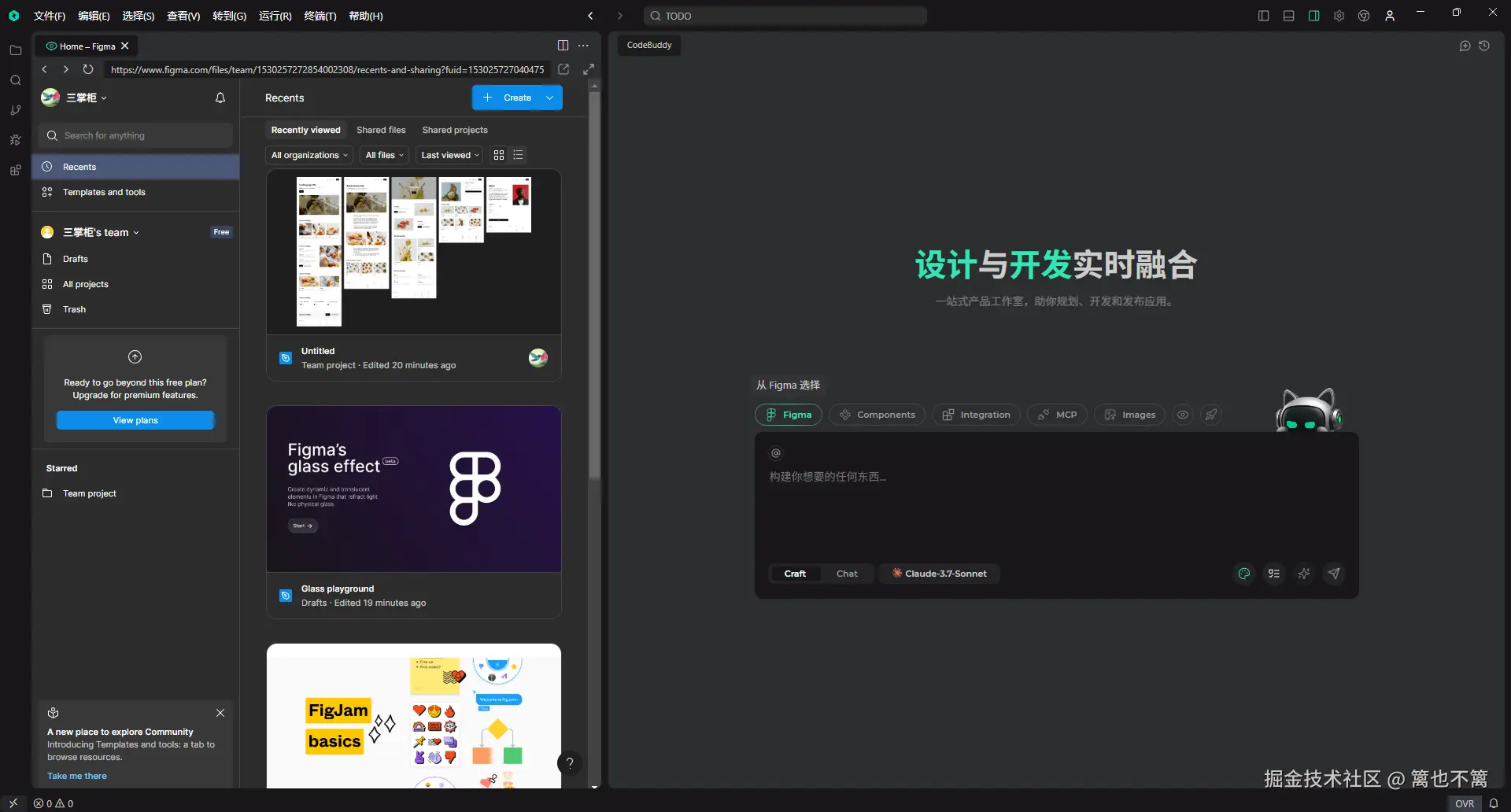Viewport: 1511px width, 812px height.
Task: Navigate back with the title bar arrow
Action: pyautogui.click(x=590, y=16)
